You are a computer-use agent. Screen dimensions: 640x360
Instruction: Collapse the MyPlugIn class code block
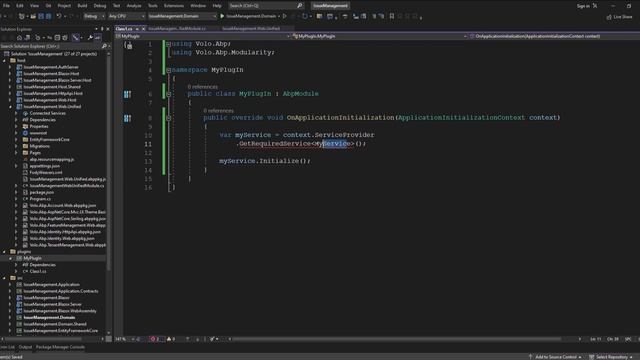coord(169,94)
